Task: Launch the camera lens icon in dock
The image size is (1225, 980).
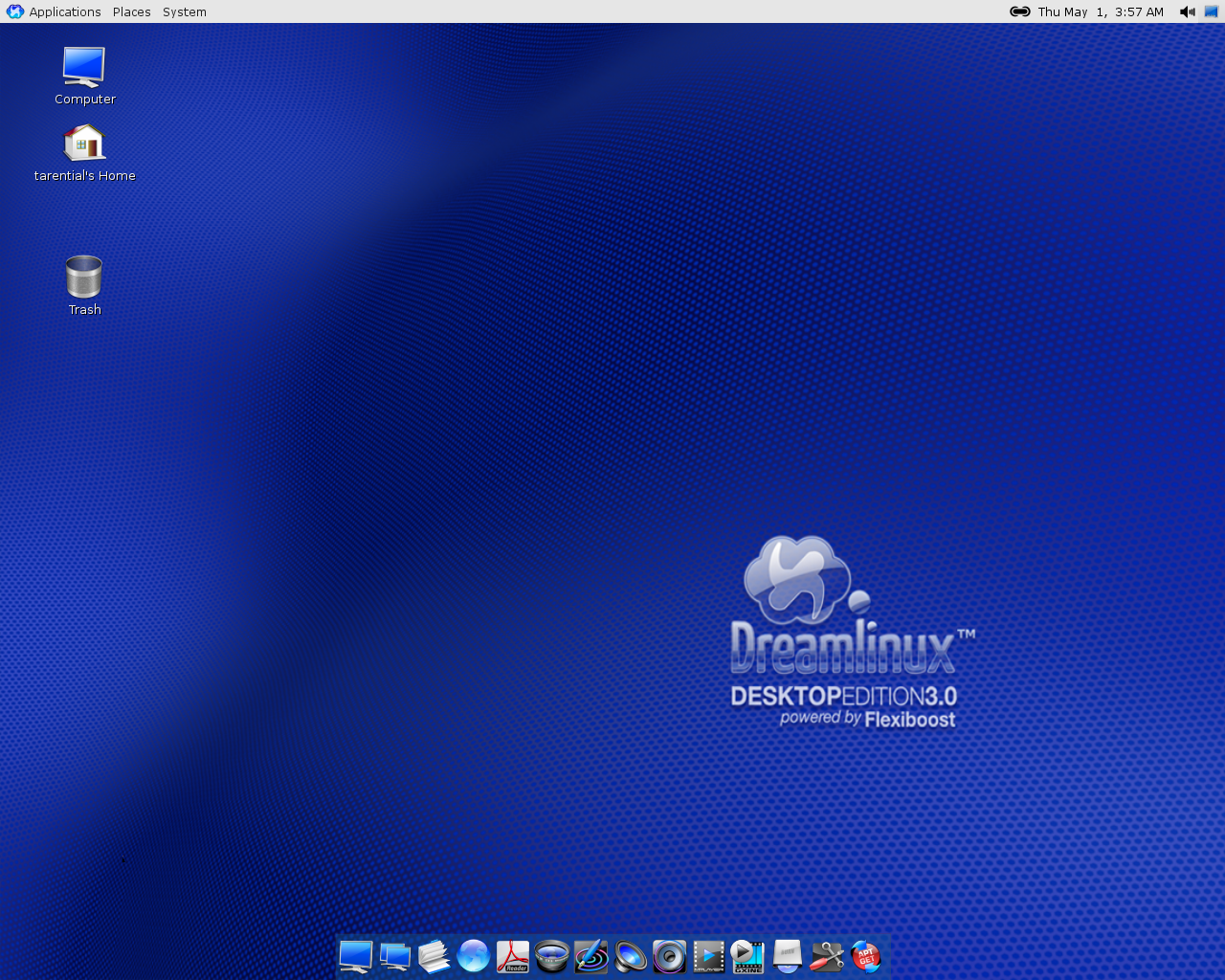Action: point(551,956)
